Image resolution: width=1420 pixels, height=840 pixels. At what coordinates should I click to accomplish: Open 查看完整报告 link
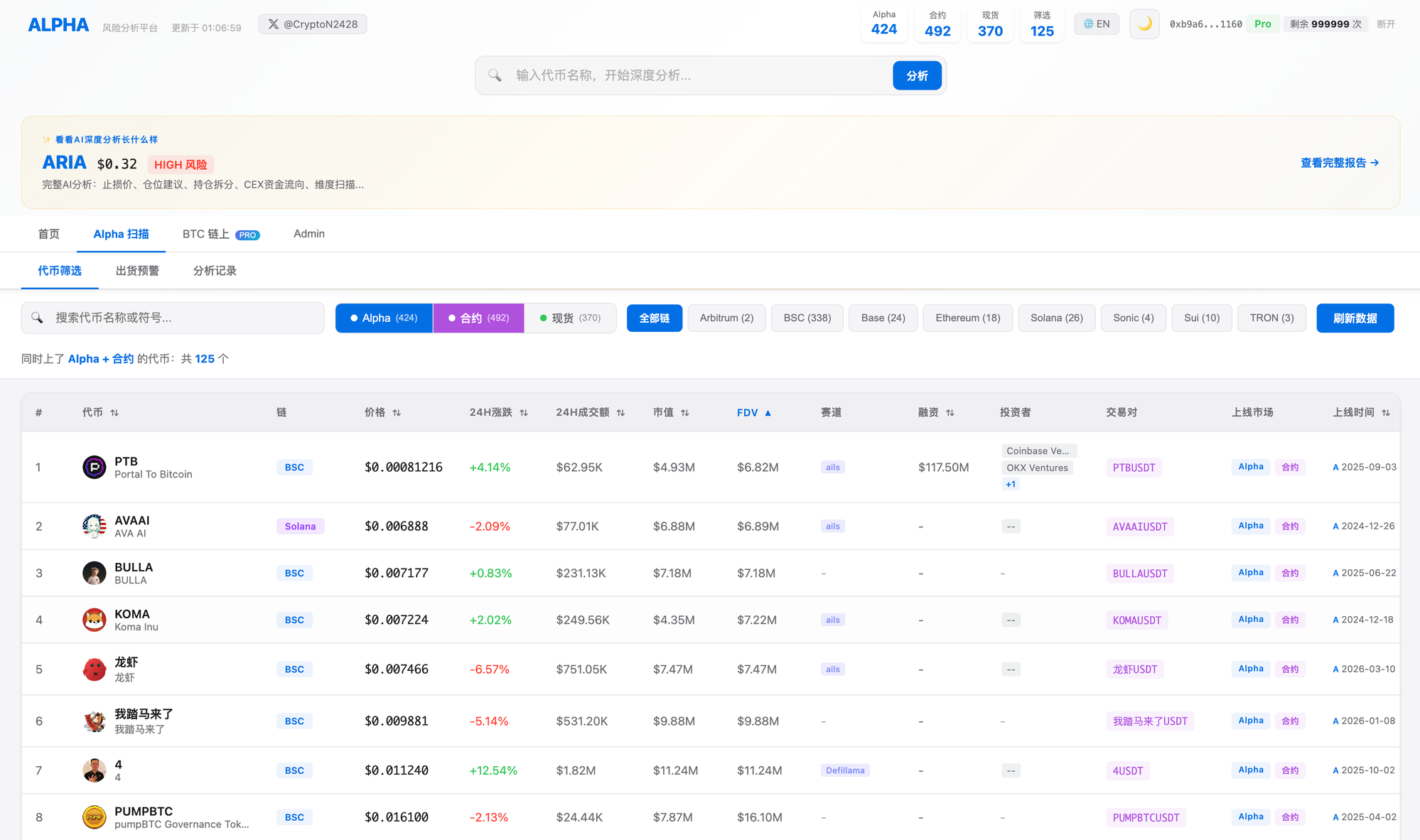(x=1340, y=163)
